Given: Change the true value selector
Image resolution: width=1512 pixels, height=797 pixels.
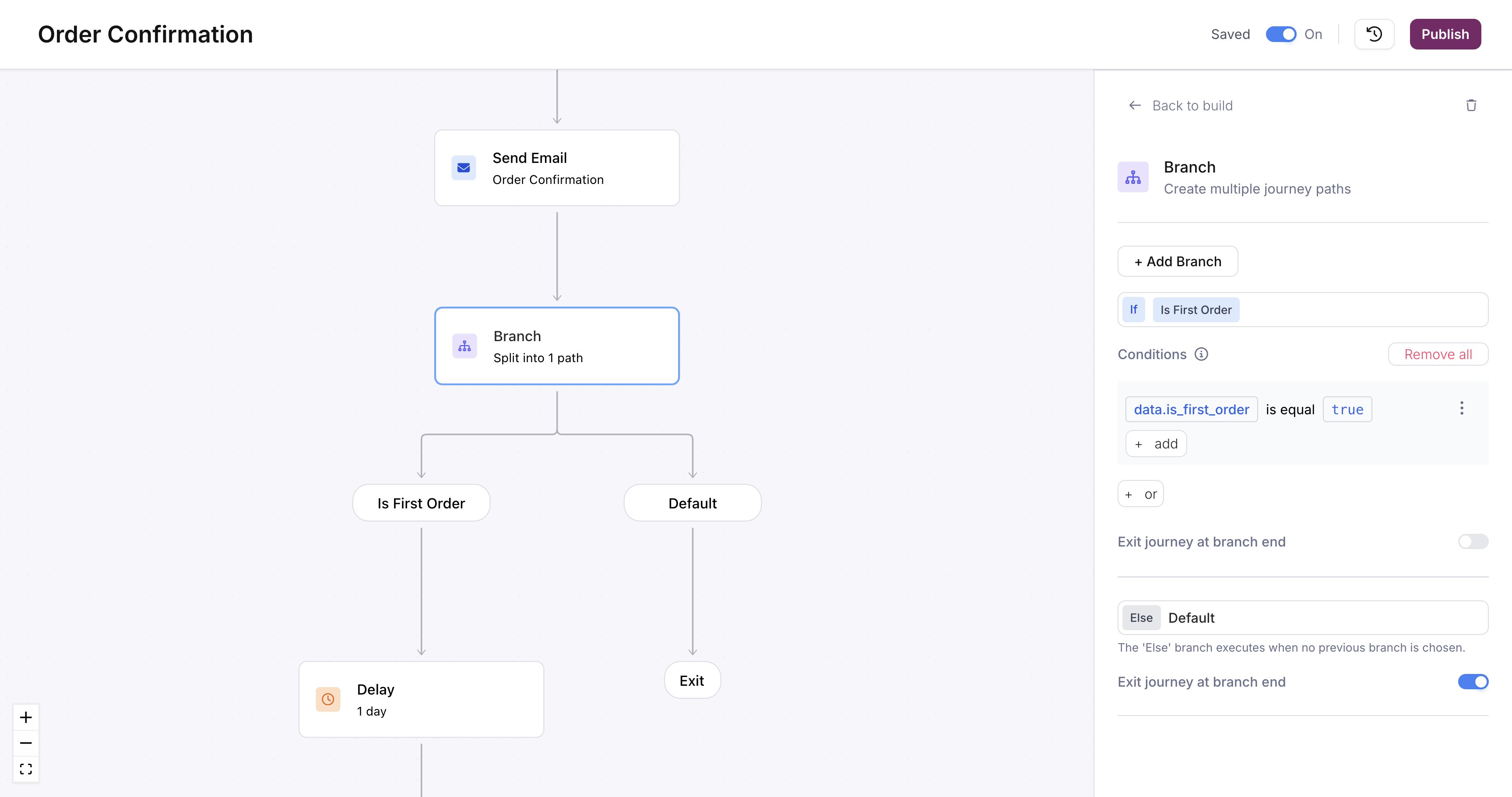Looking at the screenshot, I should point(1347,409).
